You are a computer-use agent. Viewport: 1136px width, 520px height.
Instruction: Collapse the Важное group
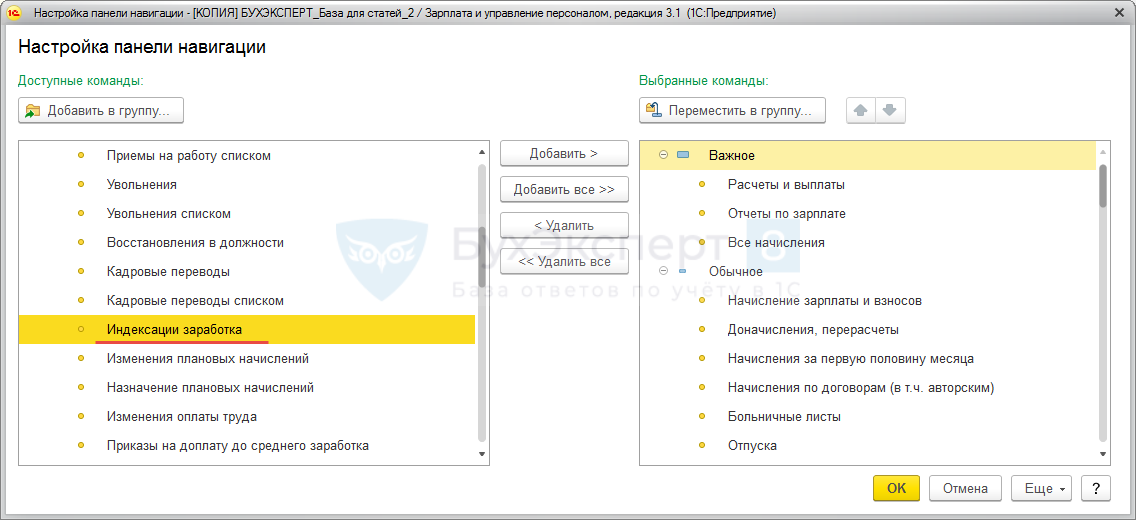tap(663, 156)
